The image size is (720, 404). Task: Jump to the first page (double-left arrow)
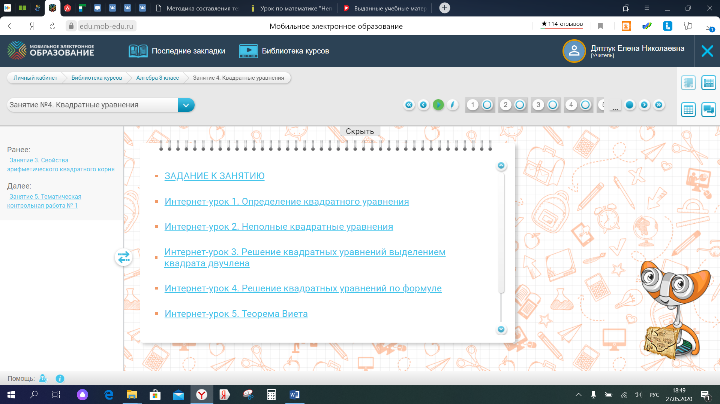[x=408, y=104]
